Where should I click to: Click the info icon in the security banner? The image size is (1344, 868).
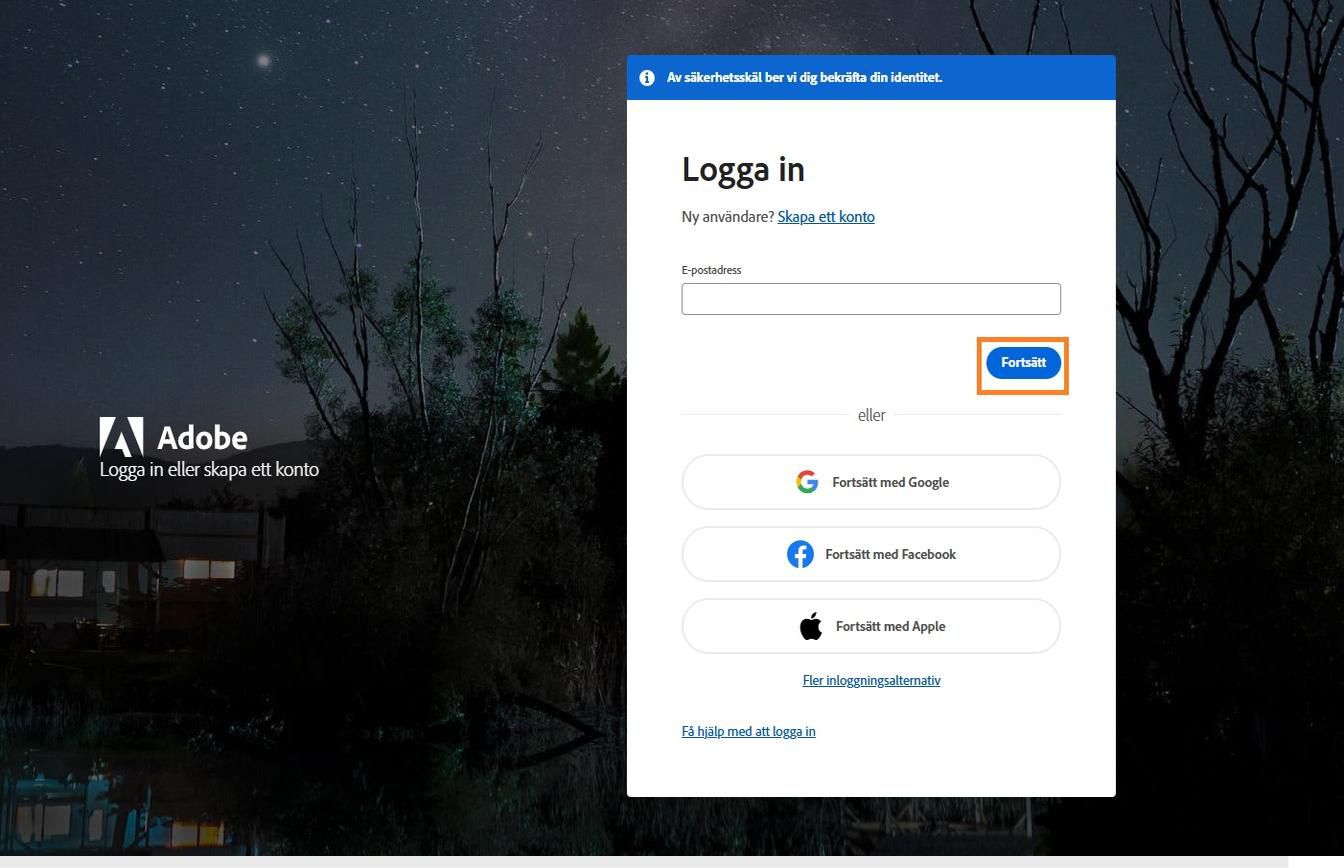point(647,78)
